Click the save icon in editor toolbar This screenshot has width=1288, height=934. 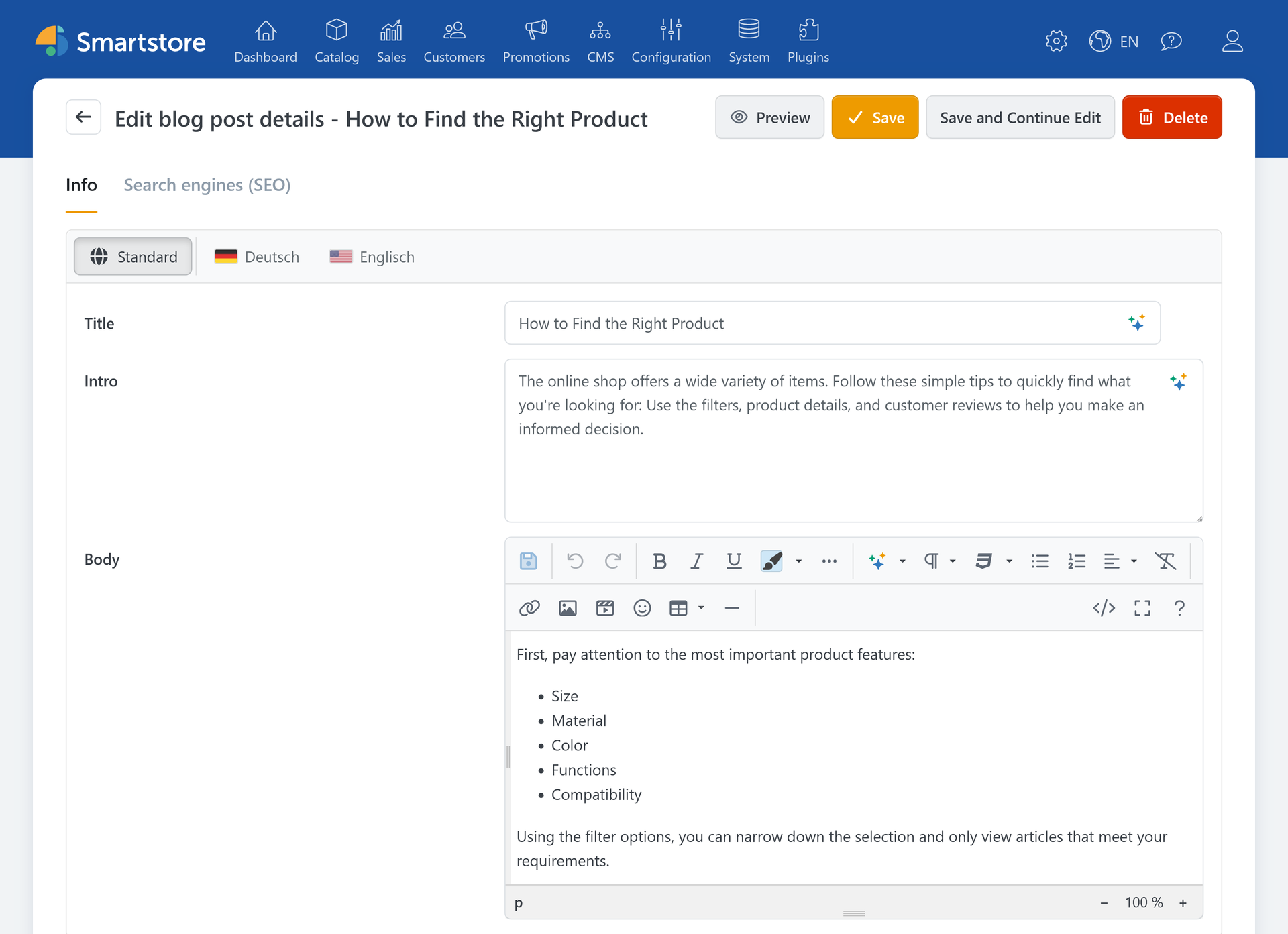(x=529, y=561)
